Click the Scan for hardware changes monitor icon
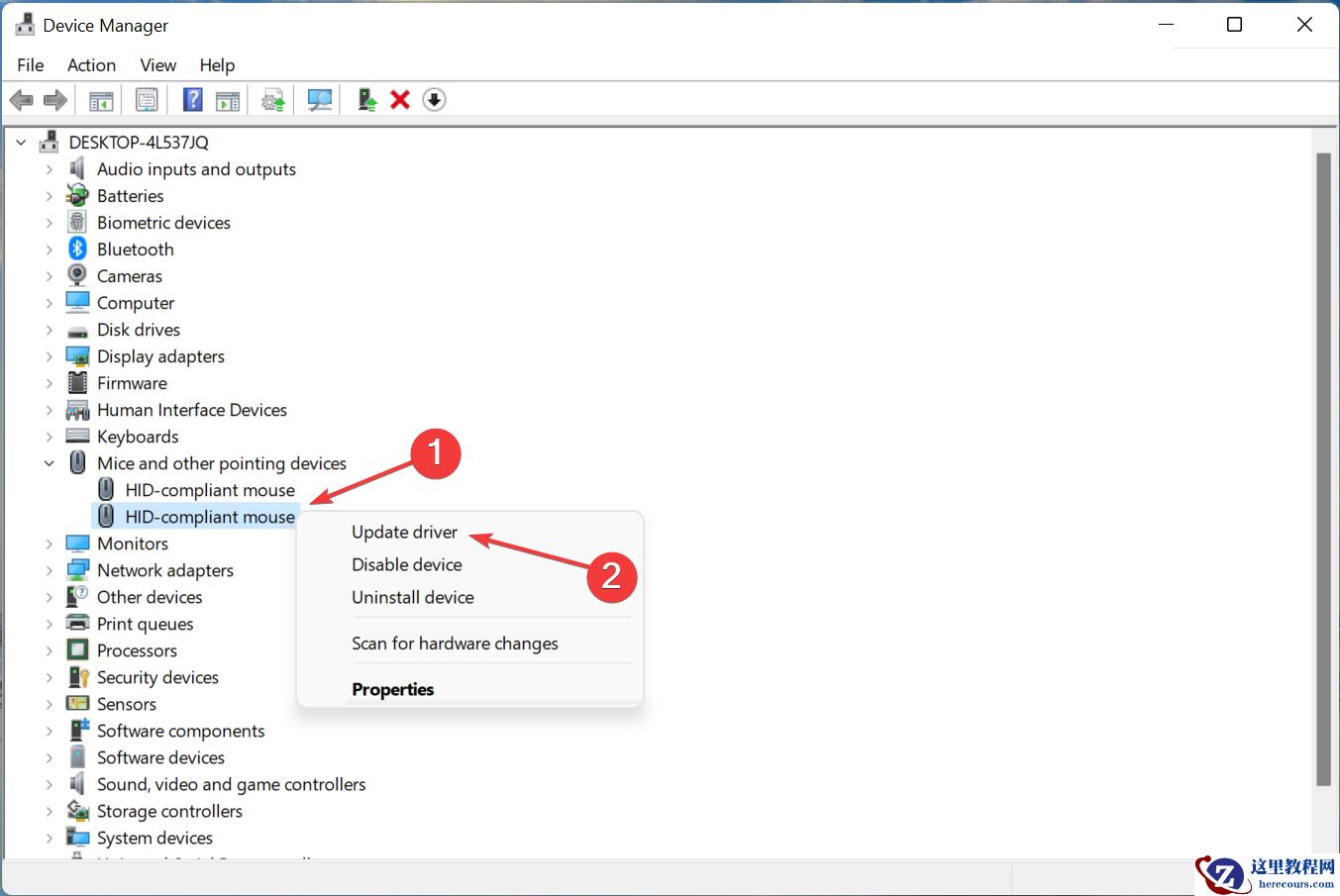1340x896 pixels. click(x=319, y=100)
